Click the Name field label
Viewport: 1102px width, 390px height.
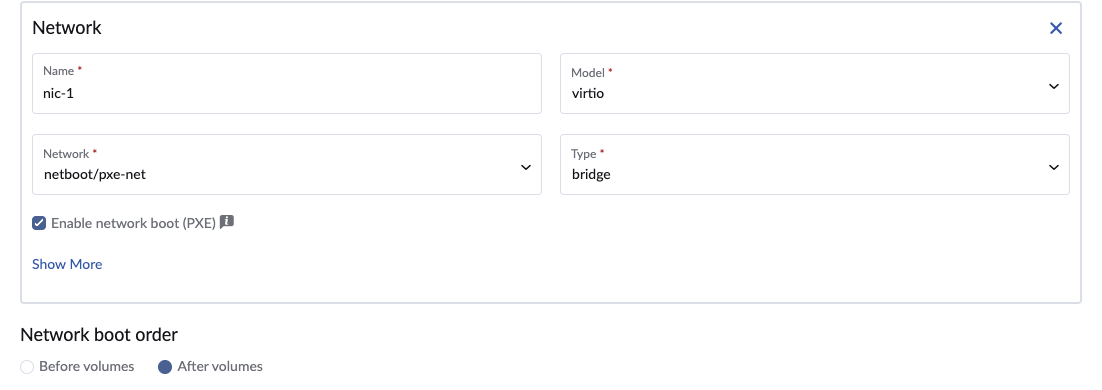pos(58,71)
